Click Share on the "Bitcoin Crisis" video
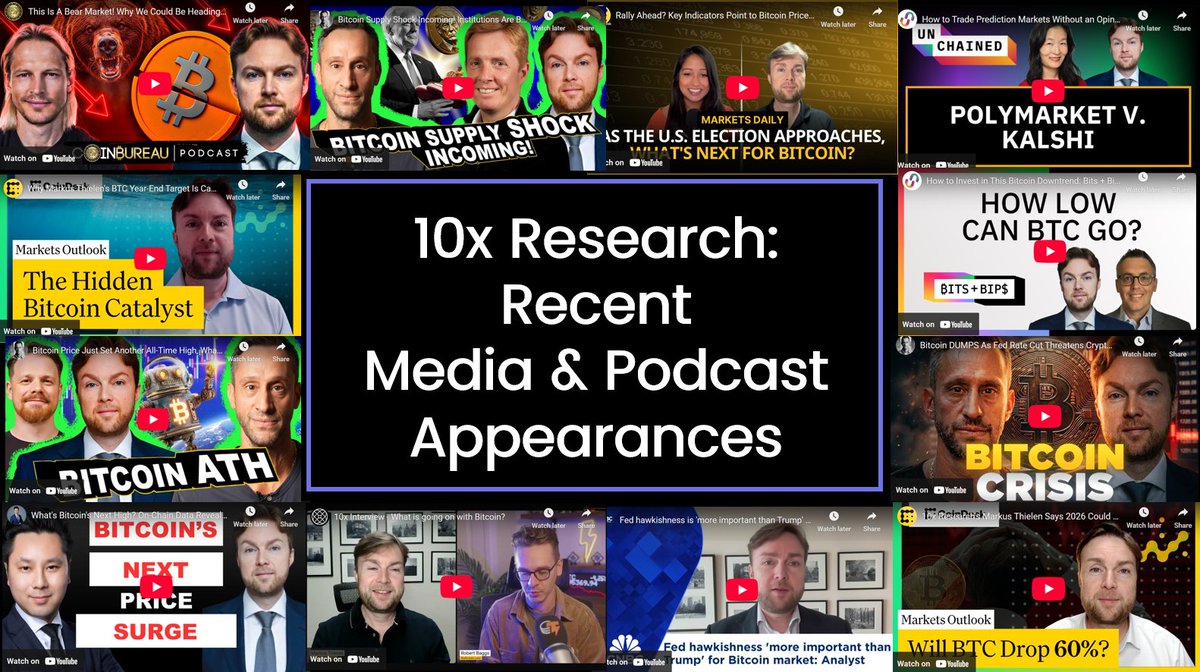This screenshot has width=1200, height=672. [x=1178, y=348]
